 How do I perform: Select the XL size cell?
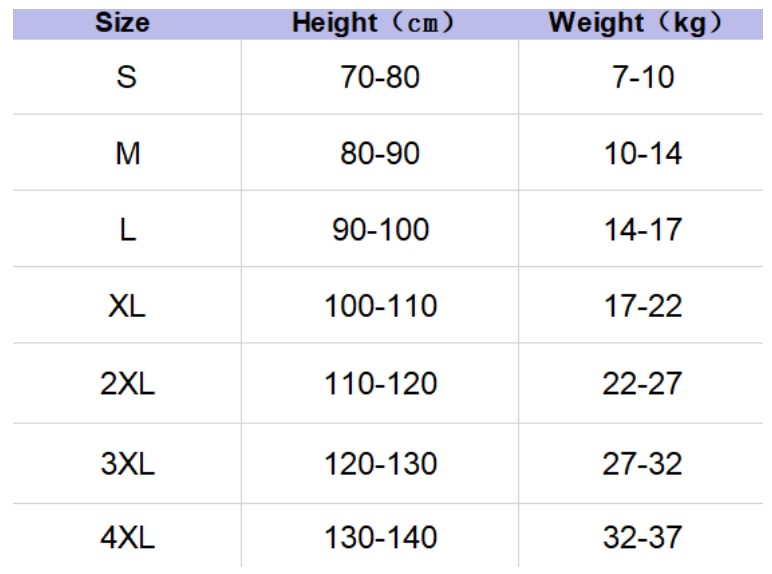pos(127,306)
